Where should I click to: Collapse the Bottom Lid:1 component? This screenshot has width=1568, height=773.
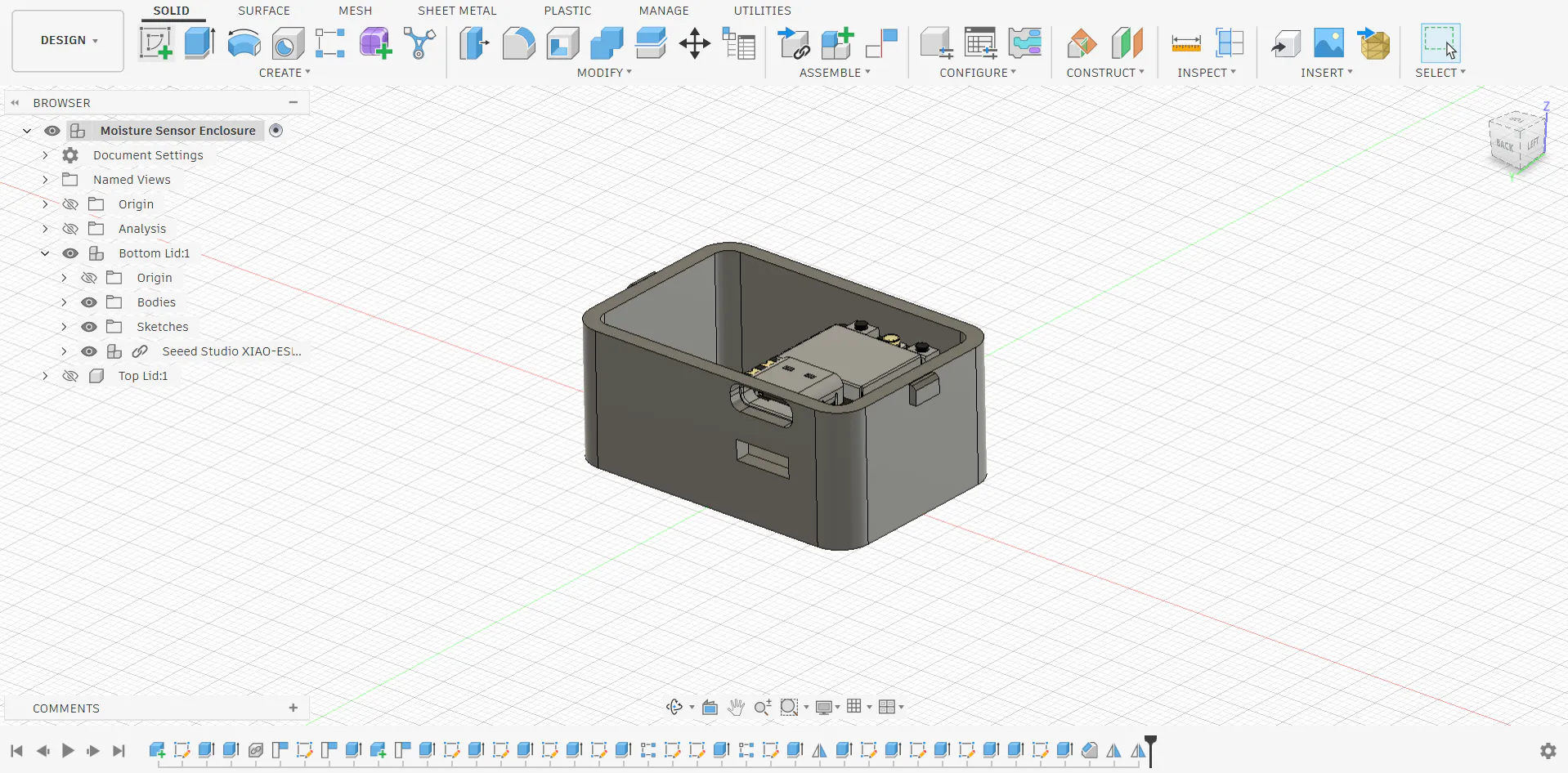pos(45,253)
